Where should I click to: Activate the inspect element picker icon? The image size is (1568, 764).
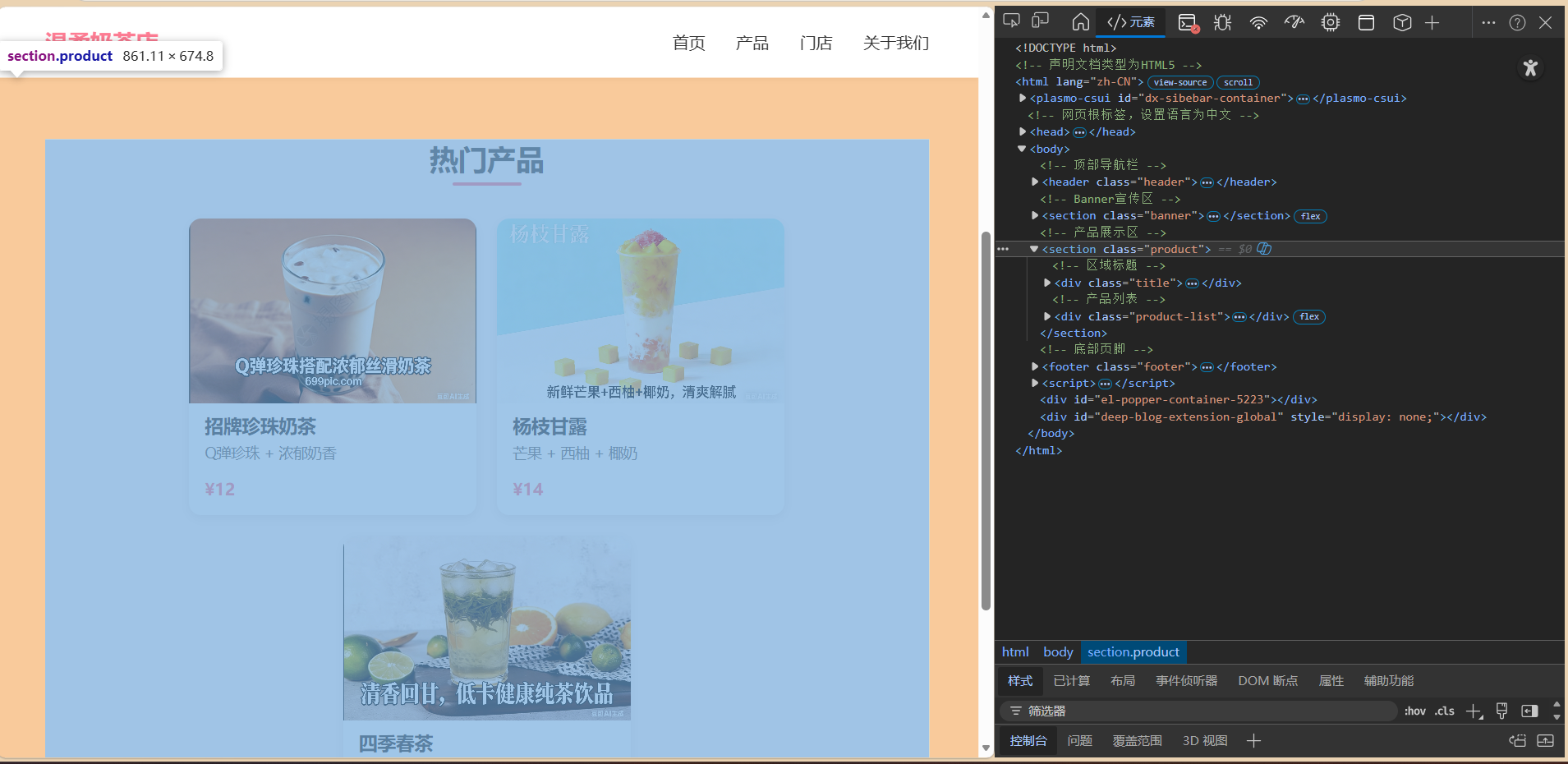(1011, 21)
